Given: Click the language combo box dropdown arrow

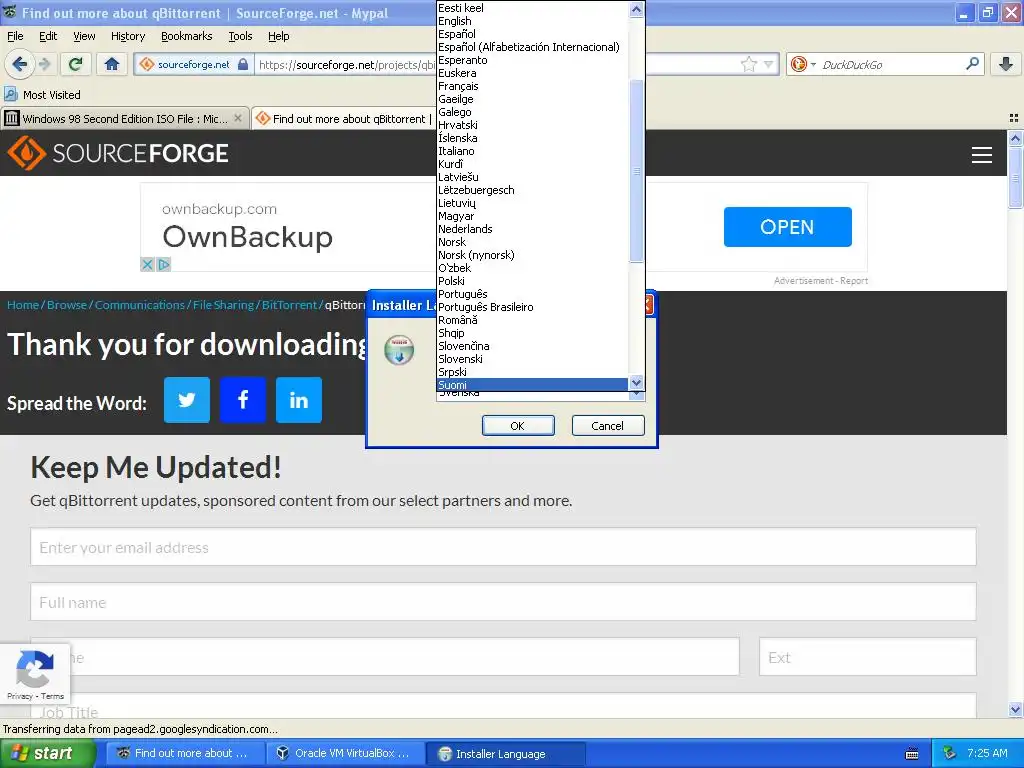Looking at the screenshot, I should point(636,395).
